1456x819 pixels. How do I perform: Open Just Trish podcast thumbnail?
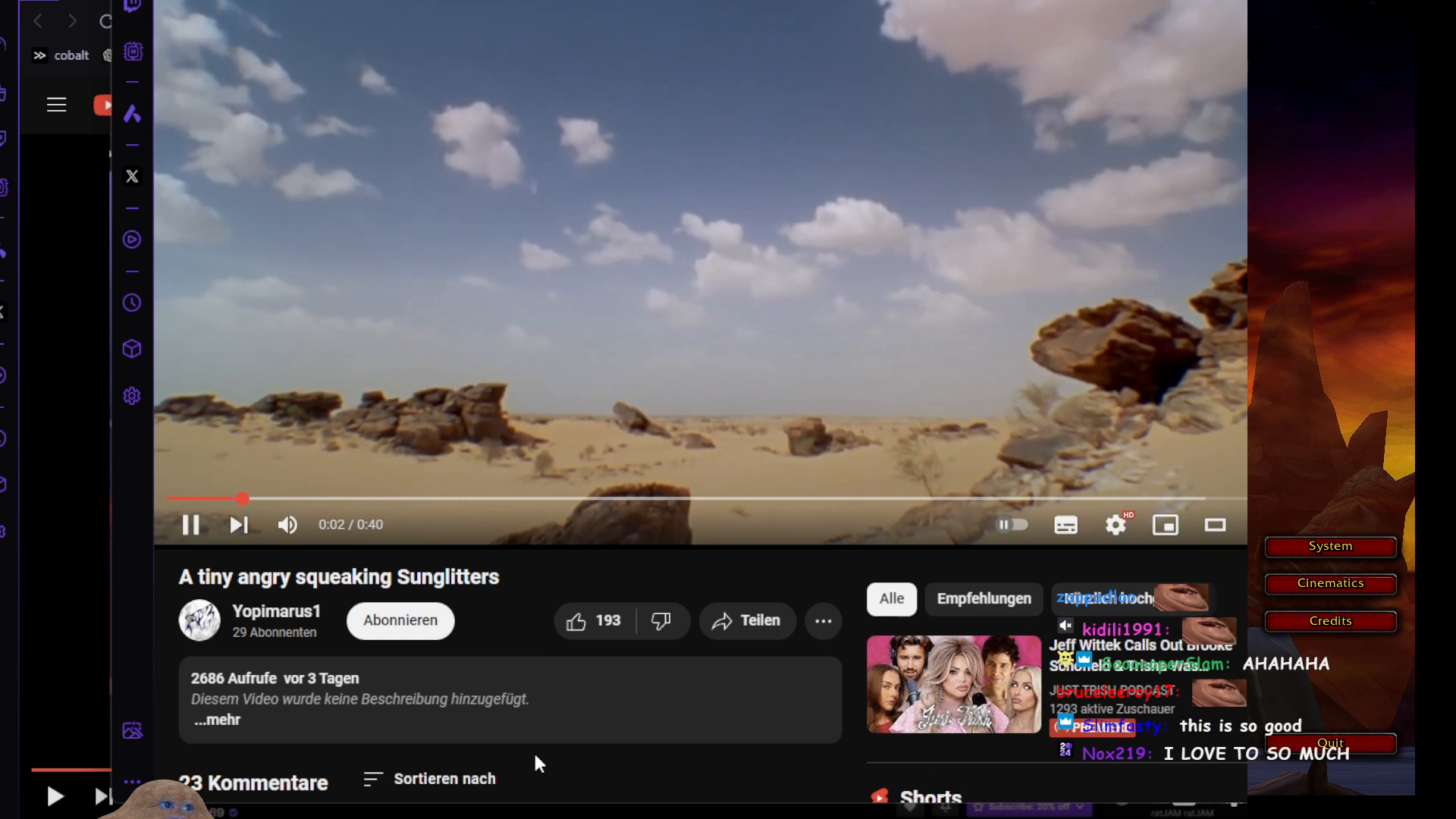click(x=953, y=684)
